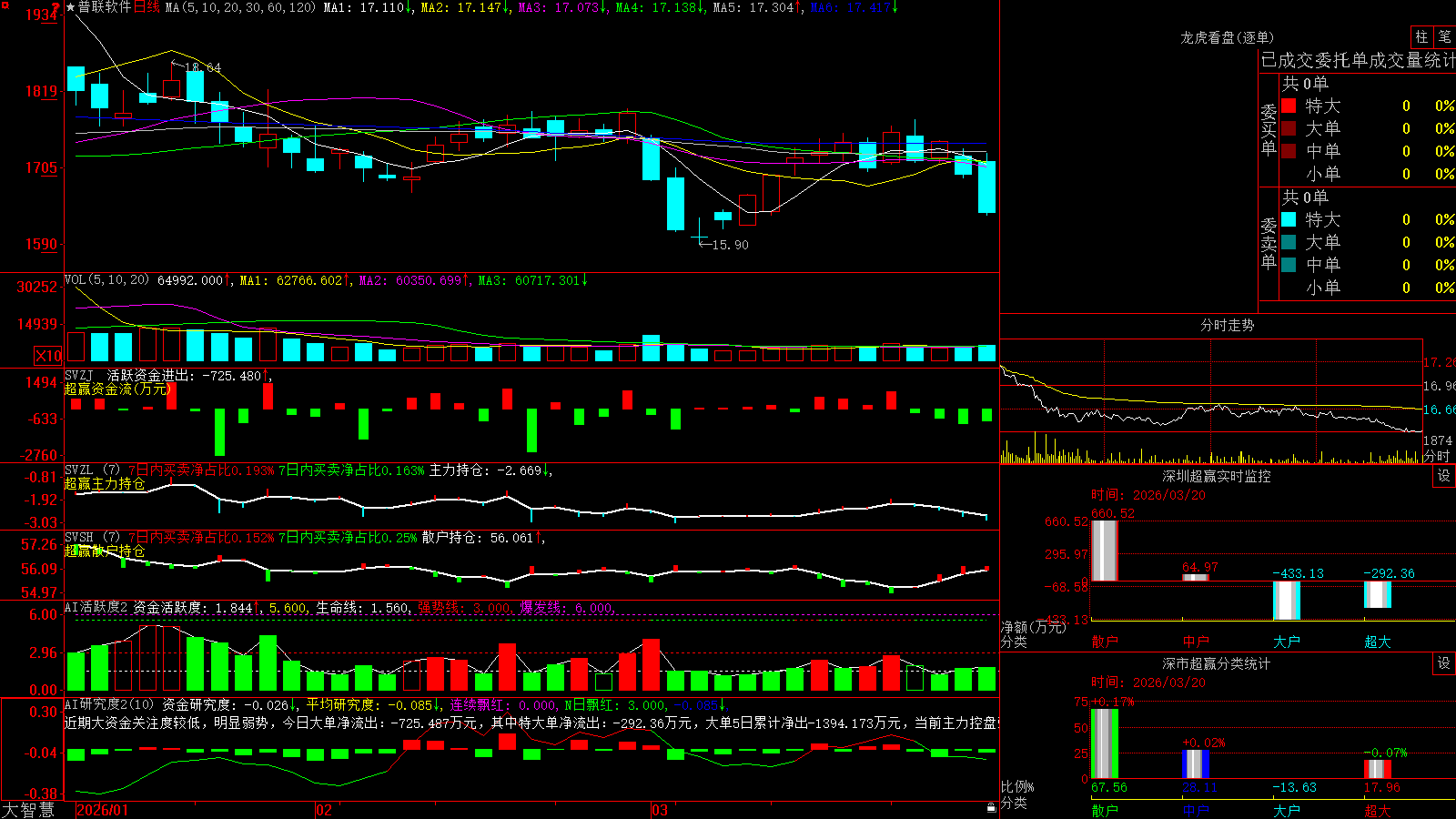Click the 委买单 vertical label
Screen dimensions: 1456x819
(x=1269, y=130)
